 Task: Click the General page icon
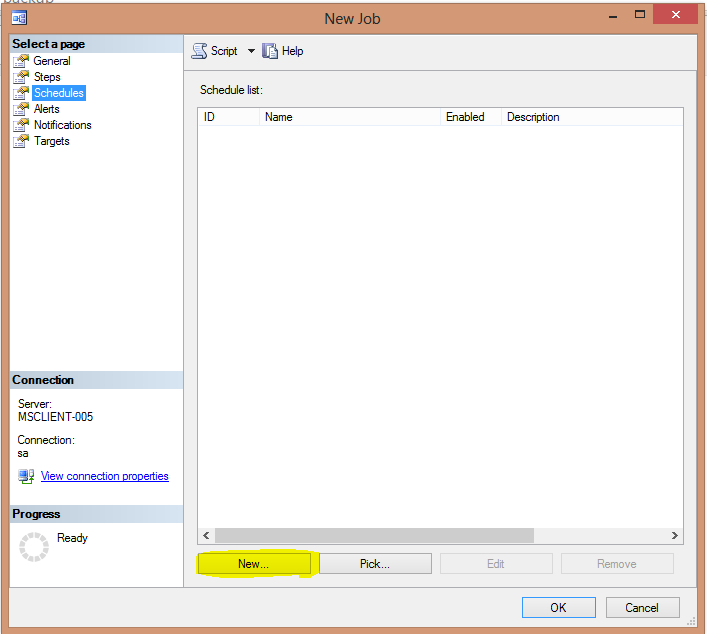point(21,61)
